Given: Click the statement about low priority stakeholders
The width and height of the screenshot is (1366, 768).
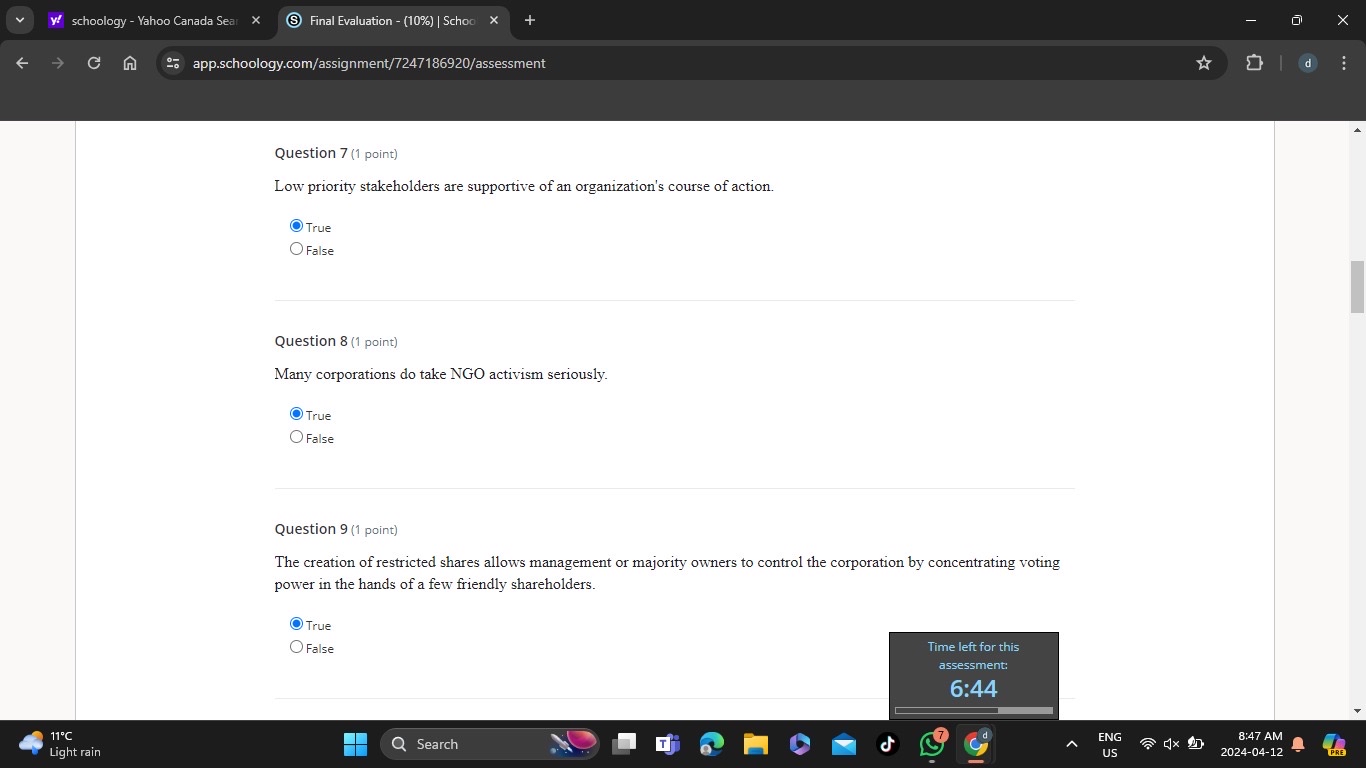Looking at the screenshot, I should point(524,186).
